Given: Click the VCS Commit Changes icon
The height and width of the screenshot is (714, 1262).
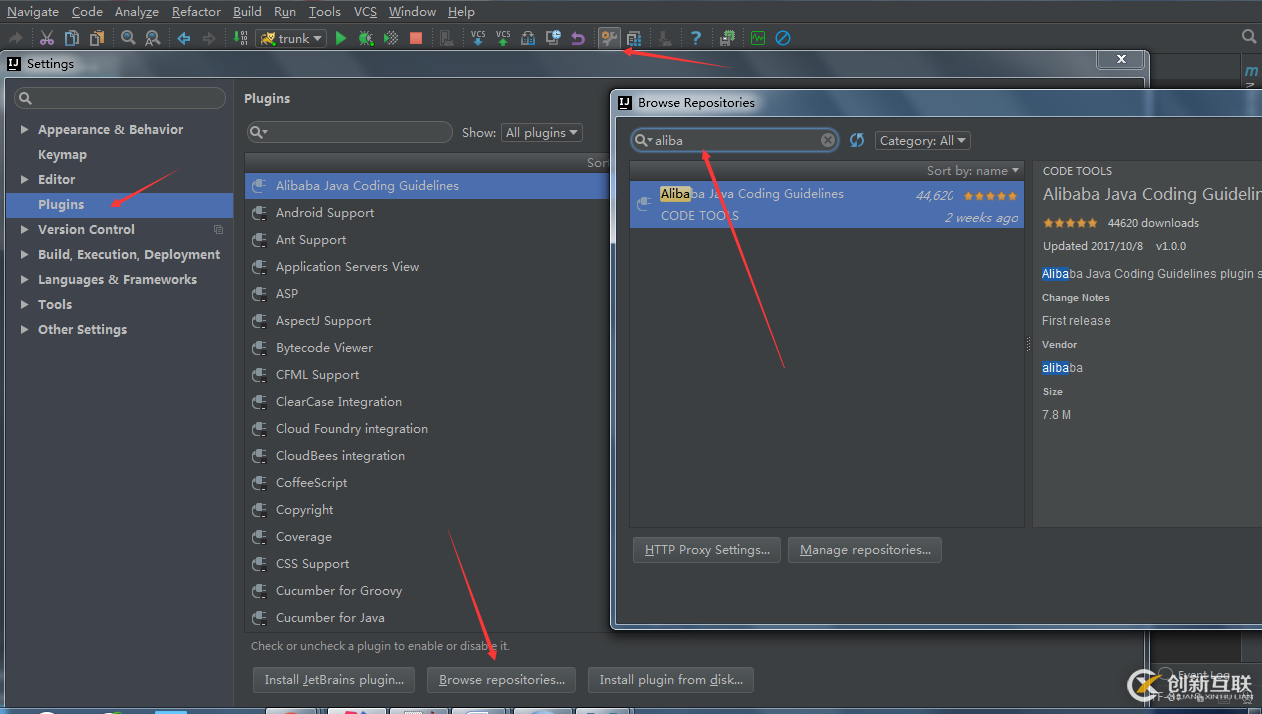Looking at the screenshot, I should point(503,38).
